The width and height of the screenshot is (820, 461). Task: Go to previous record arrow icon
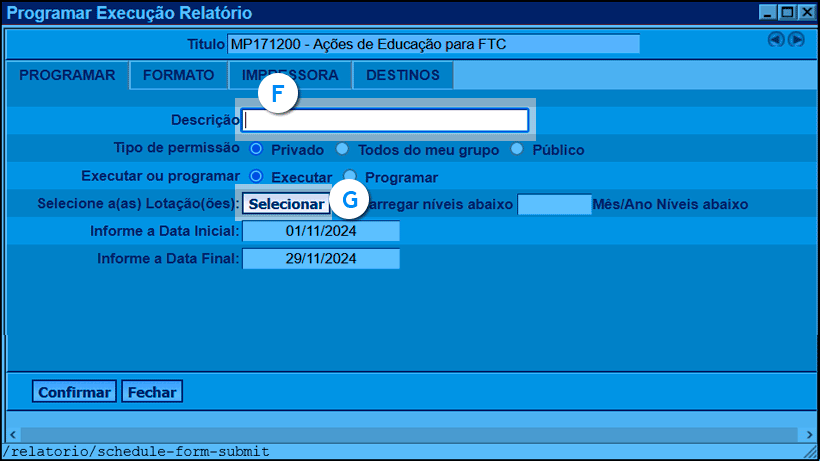(x=776, y=40)
